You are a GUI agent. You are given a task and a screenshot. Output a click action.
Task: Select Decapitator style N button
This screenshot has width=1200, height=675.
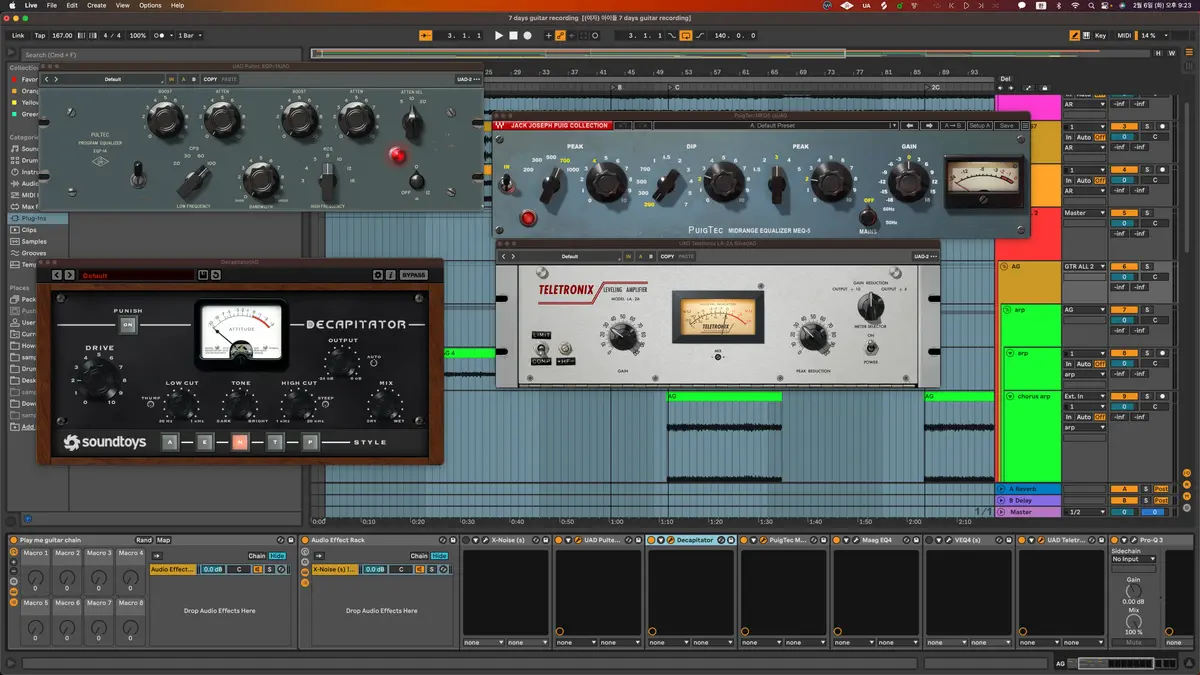[239, 442]
